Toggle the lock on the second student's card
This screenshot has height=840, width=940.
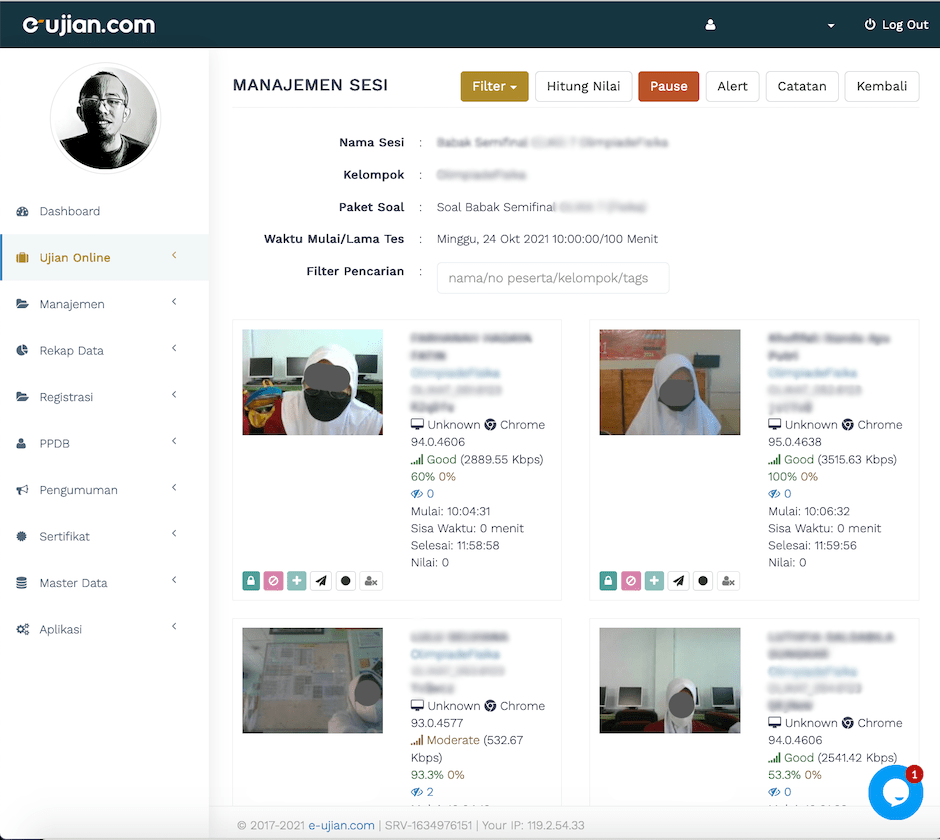pyautogui.click(x=608, y=580)
